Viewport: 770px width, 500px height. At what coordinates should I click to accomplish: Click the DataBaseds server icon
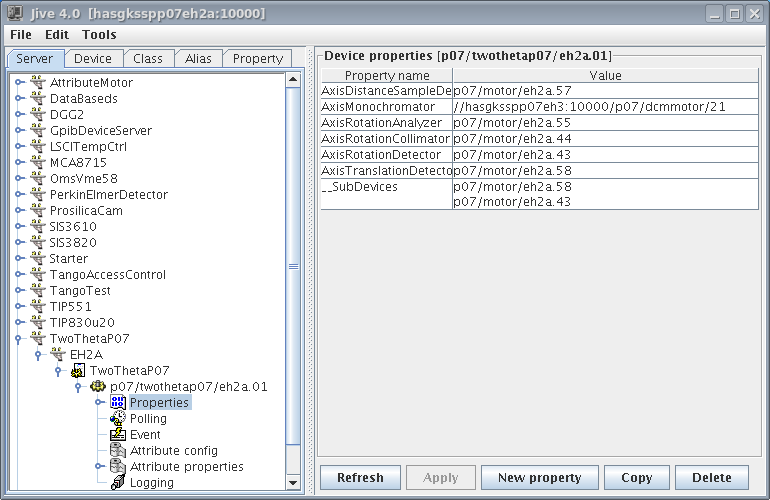point(38,98)
